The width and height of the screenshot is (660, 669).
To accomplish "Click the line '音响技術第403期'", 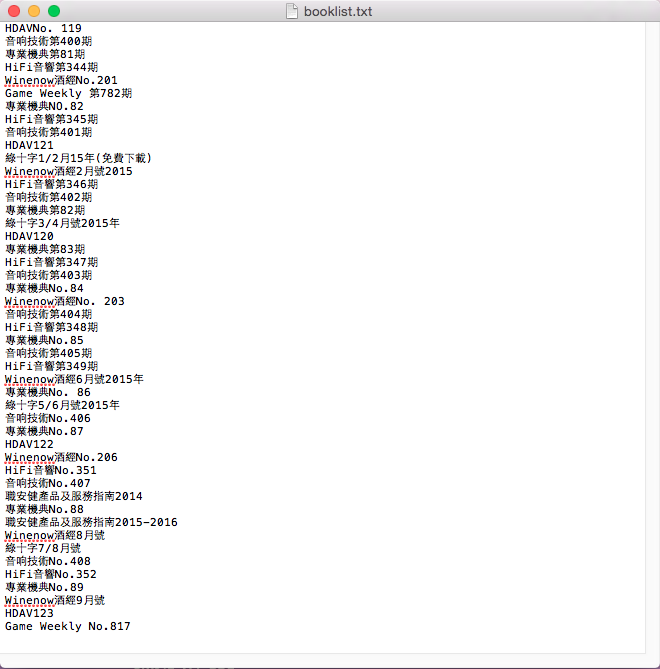I will click(x=49, y=275).
